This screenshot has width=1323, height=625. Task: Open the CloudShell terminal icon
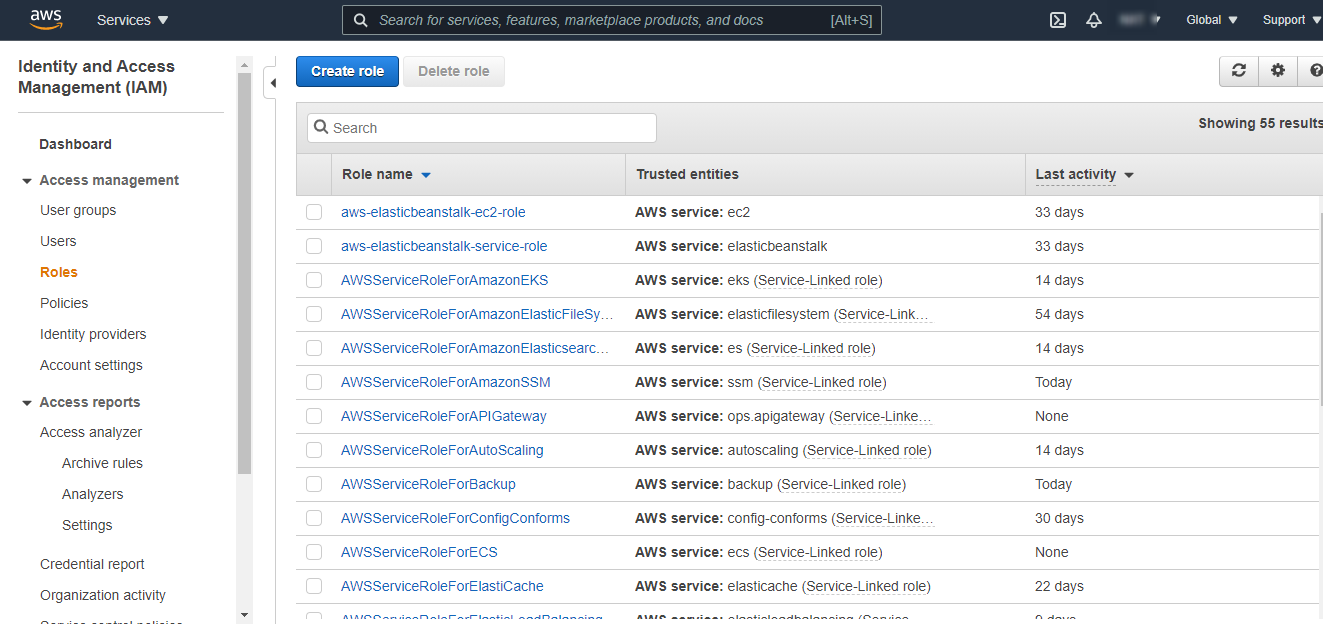1057,20
